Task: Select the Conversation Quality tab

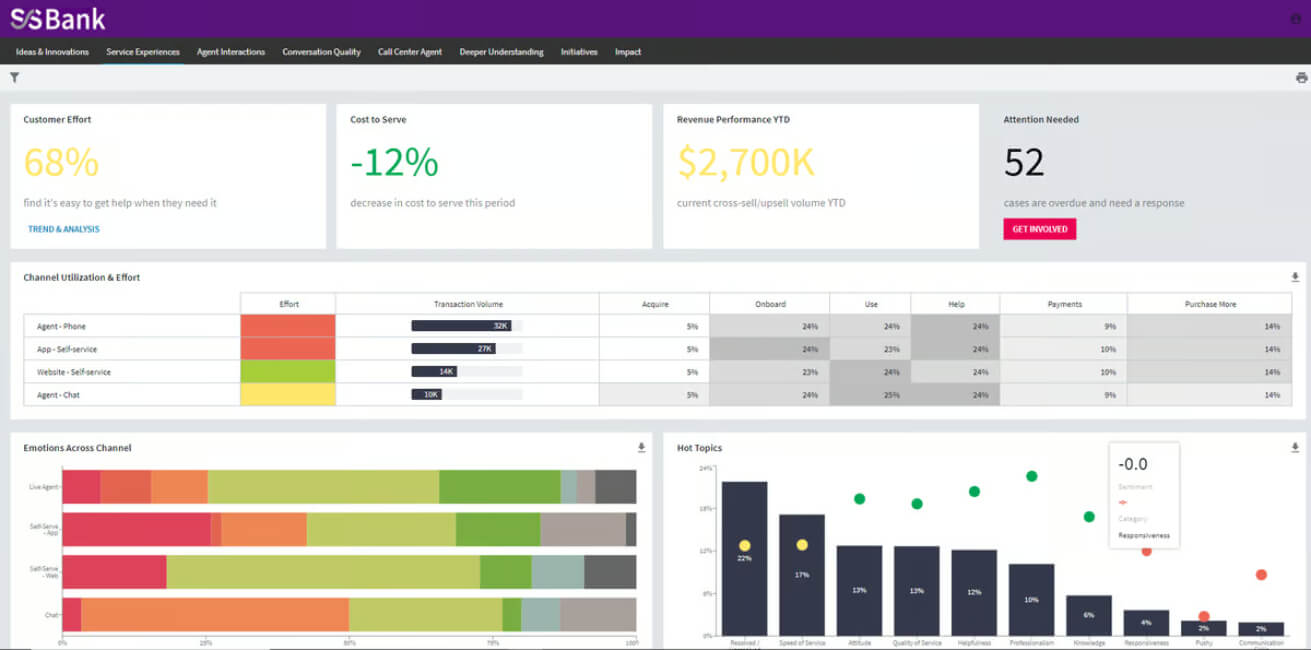Action: click(321, 52)
